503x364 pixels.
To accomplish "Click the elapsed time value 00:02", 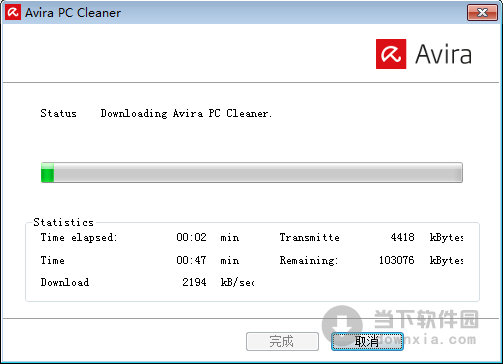I will (191, 237).
